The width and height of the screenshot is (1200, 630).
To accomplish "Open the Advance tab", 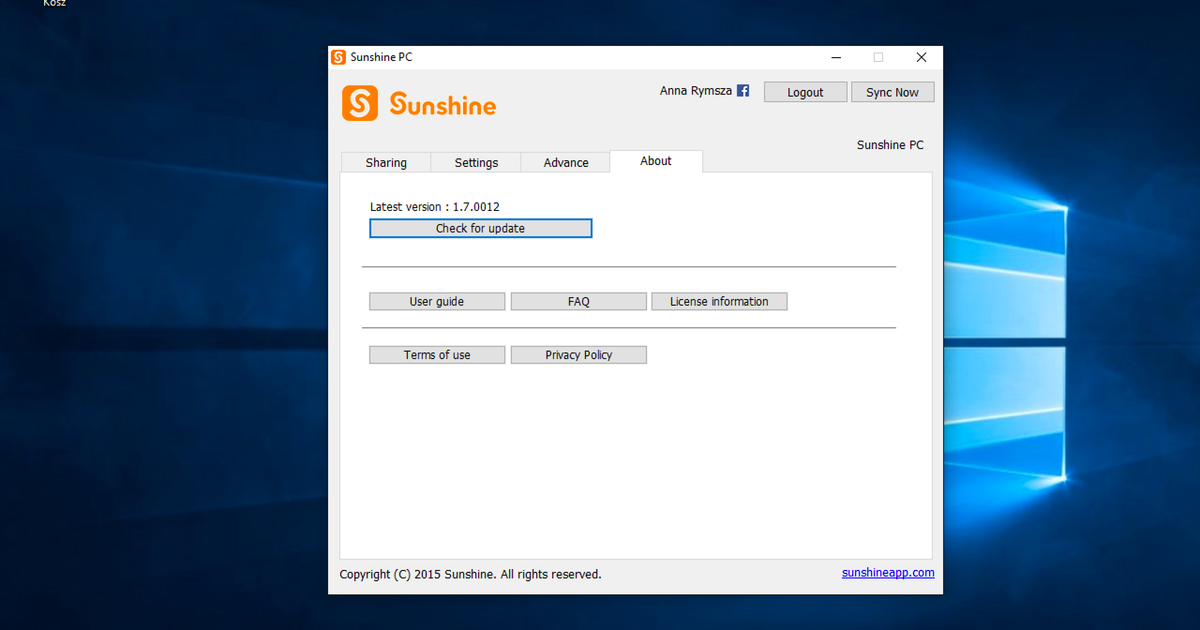I will (x=566, y=162).
